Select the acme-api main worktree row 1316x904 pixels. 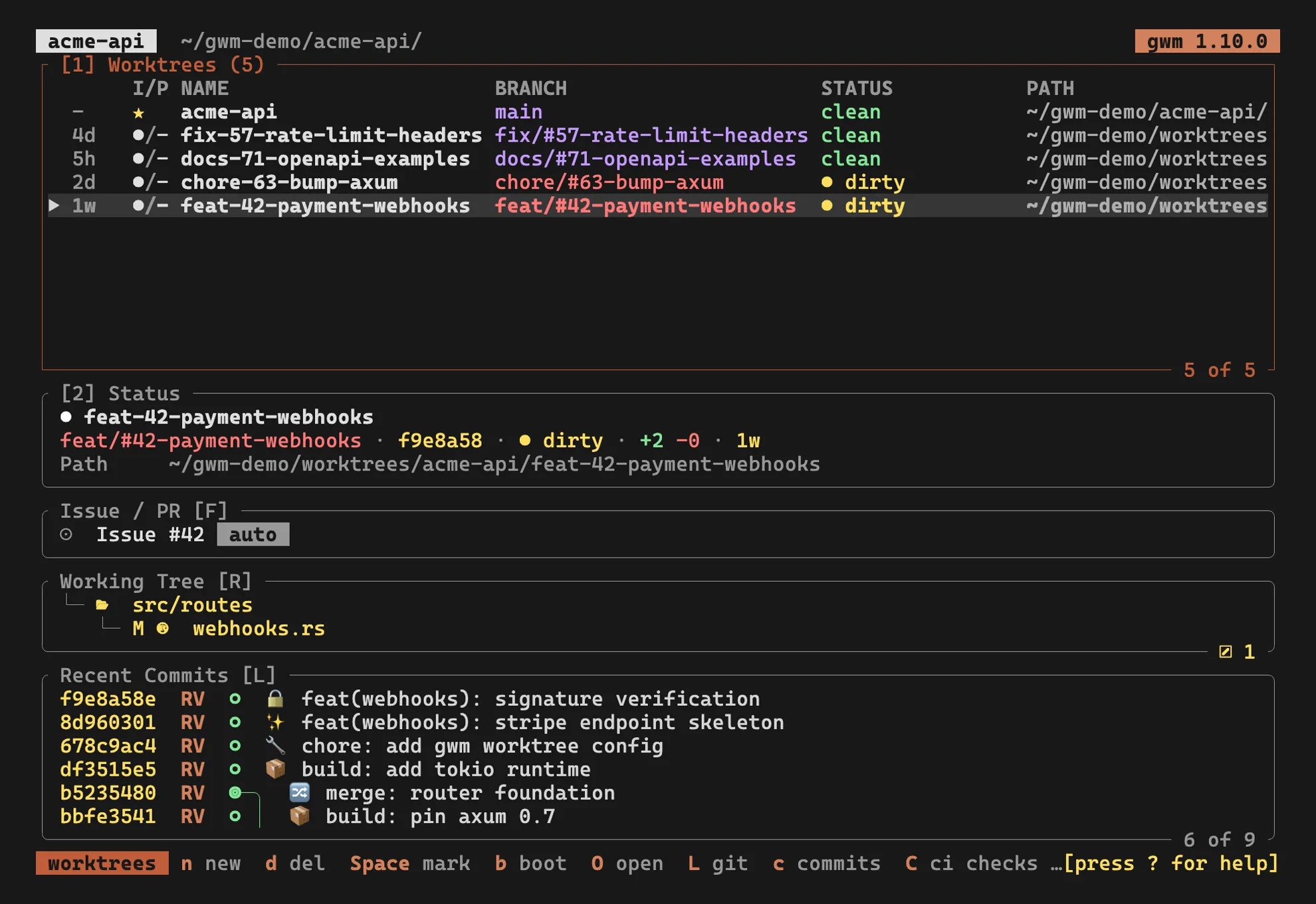point(658,112)
